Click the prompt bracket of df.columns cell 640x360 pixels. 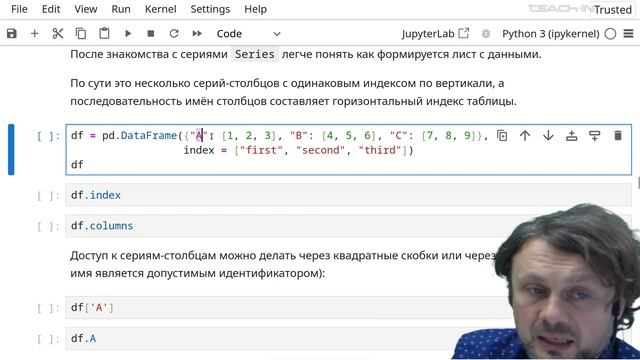[49, 227]
